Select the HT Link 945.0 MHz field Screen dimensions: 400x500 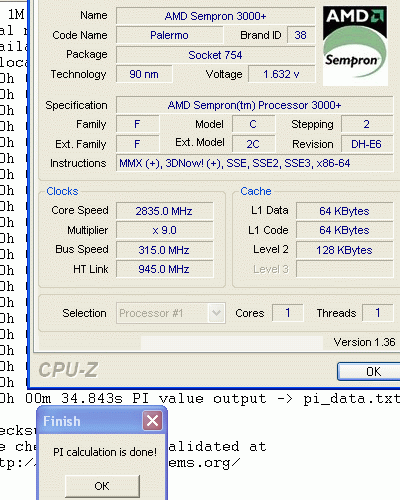(165, 269)
